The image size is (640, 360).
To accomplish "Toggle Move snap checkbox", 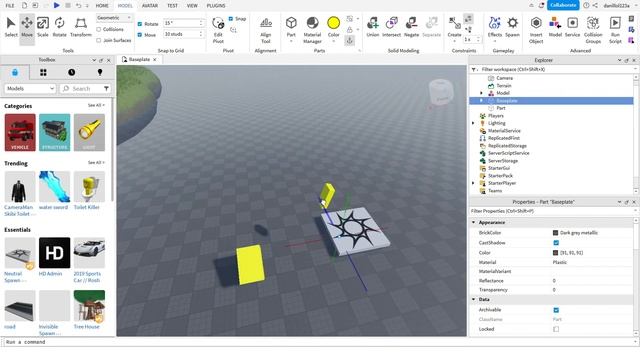I will [140, 35].
